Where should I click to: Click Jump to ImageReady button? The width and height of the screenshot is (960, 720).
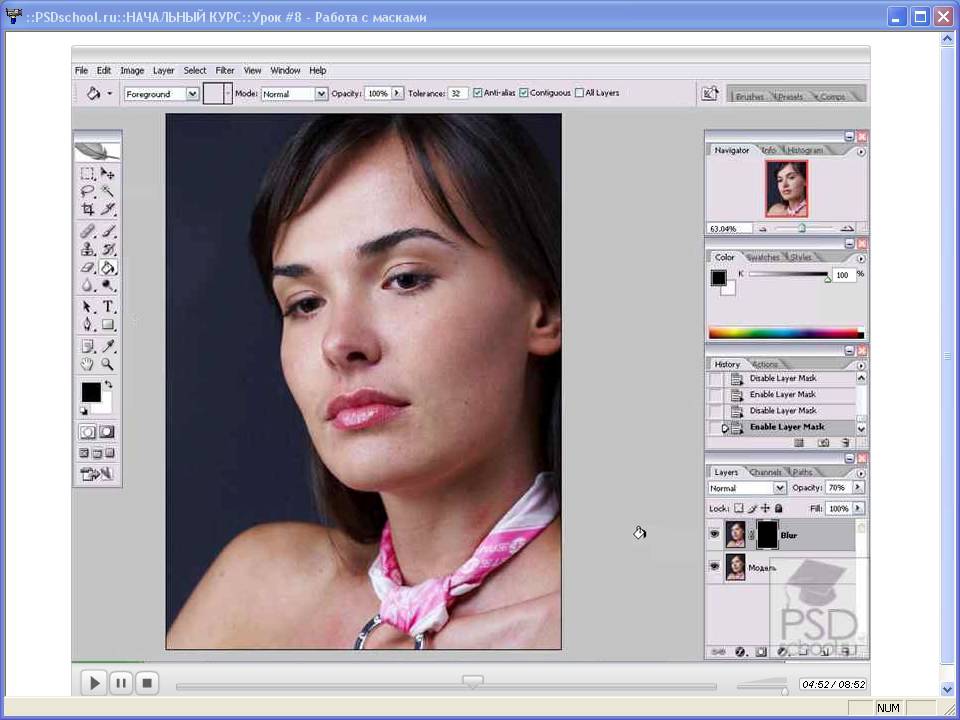(97, 474)
